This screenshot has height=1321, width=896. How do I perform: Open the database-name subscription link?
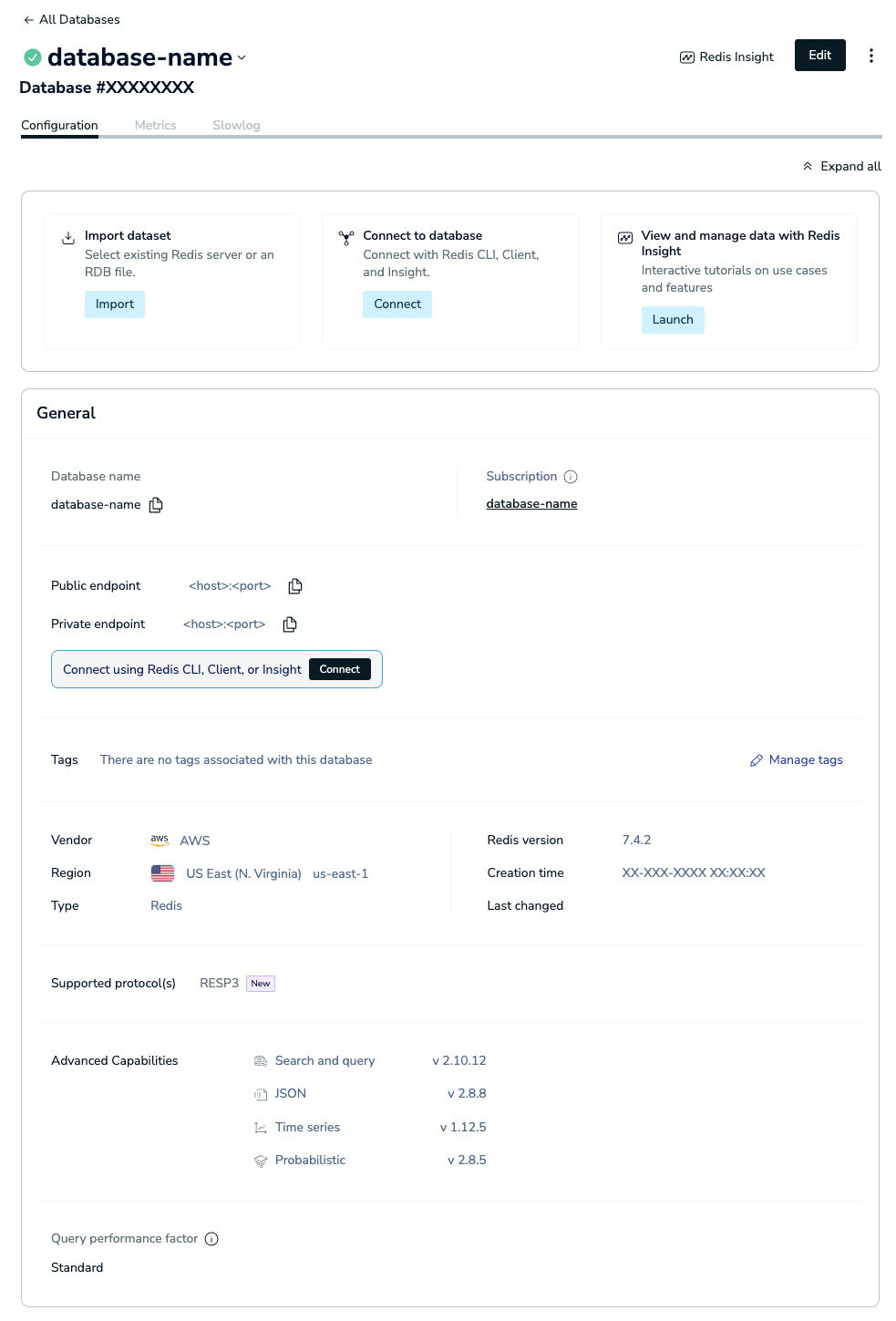531,504
